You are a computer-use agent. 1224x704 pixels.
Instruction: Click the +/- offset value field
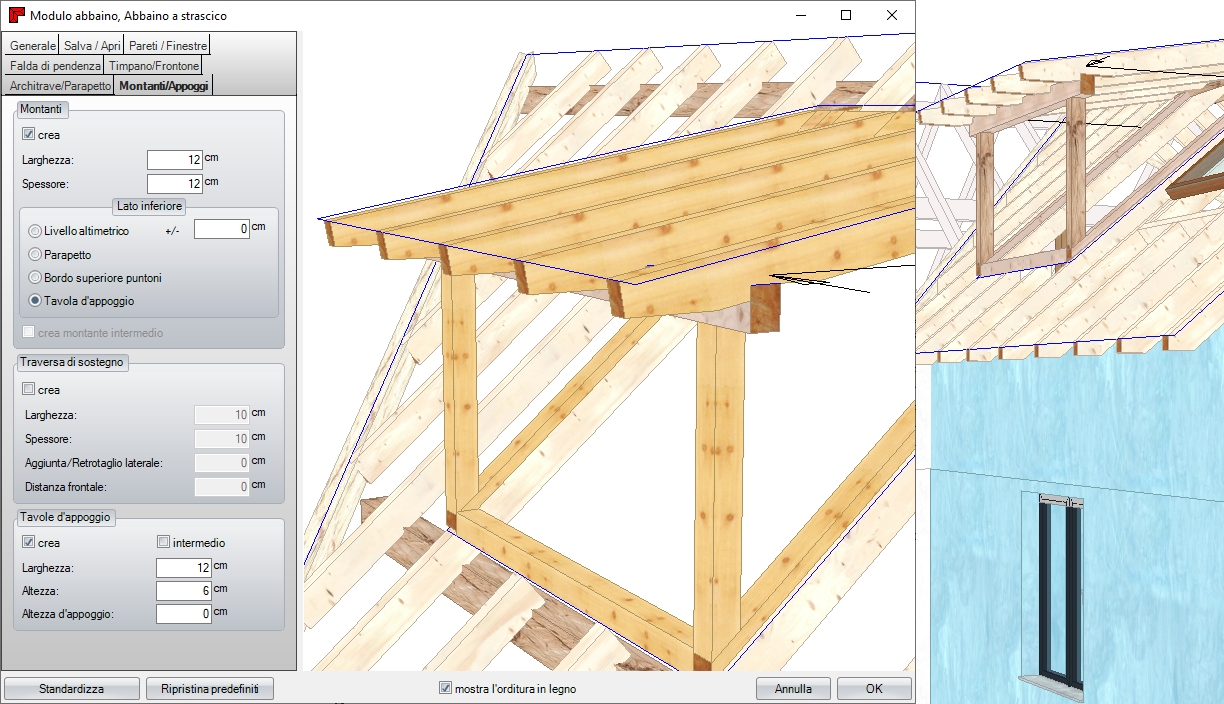click(221, 229)
